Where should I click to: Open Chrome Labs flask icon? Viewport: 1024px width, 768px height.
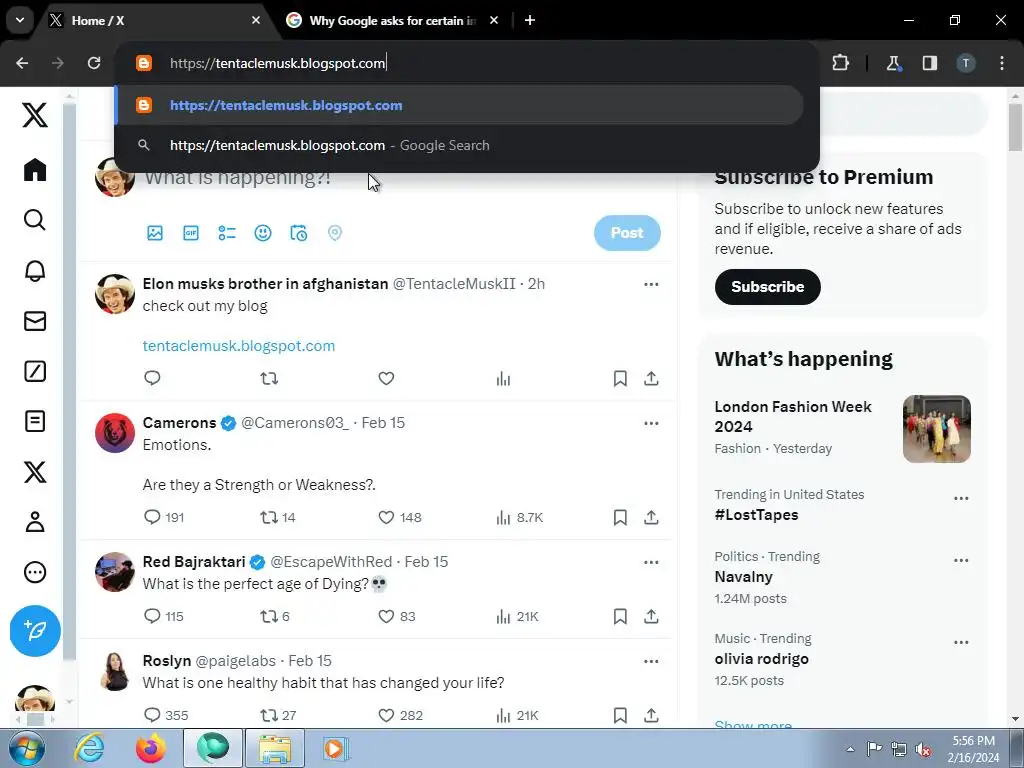coord(893,63)
